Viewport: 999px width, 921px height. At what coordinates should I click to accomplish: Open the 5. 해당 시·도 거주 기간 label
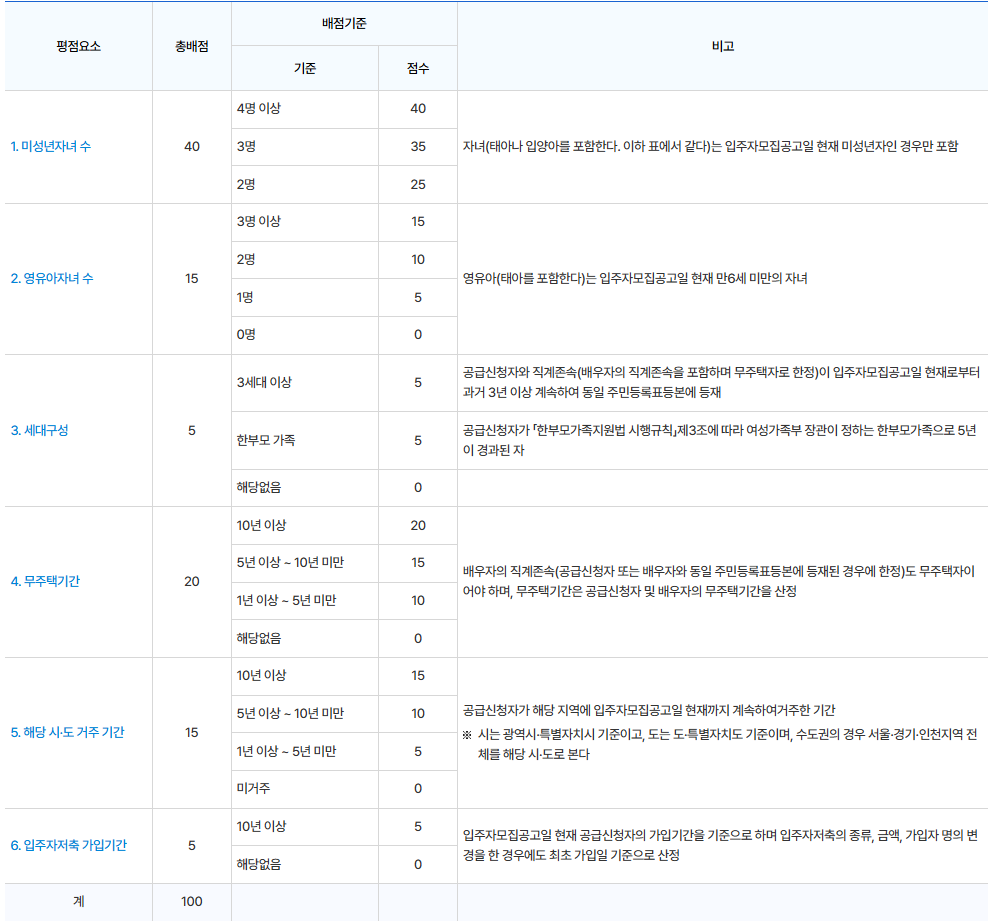(71, 732)
